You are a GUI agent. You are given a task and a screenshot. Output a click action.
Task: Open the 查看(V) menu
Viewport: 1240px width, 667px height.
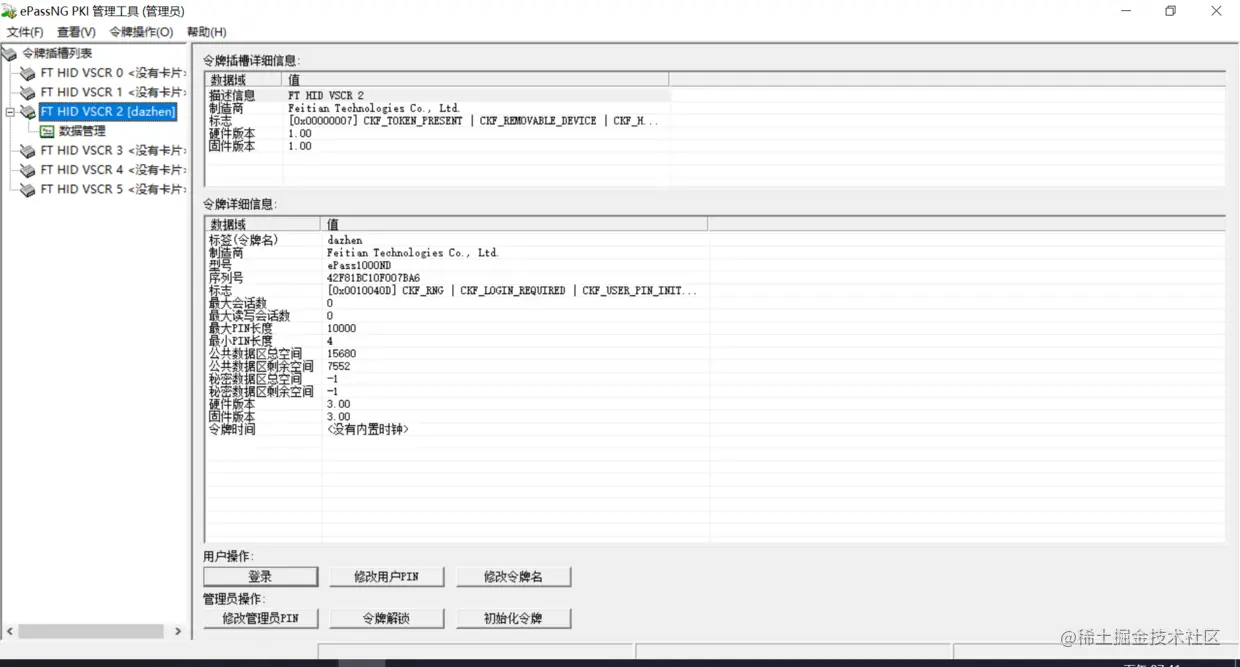pyautogui.click(x=76, y=32)
